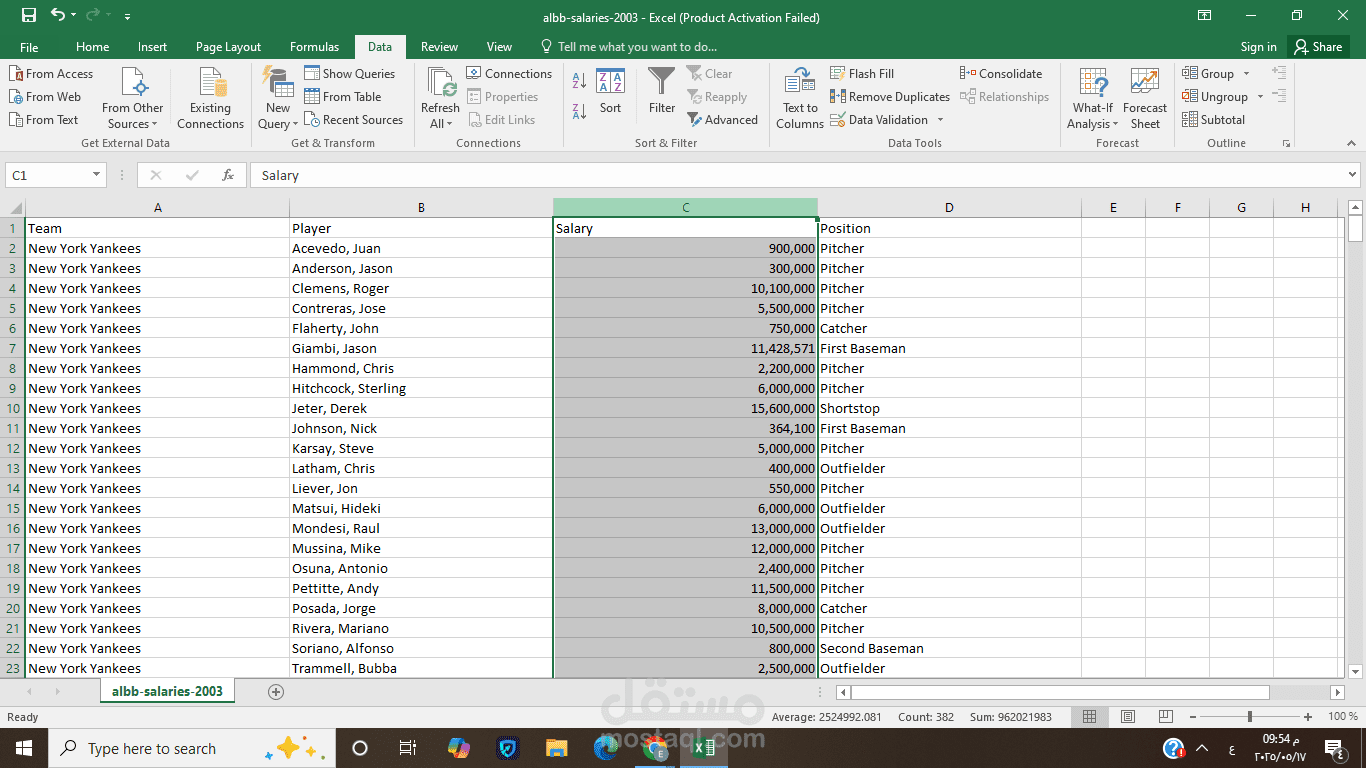Switch to the Insert tab
This screenshot has height=768, width=1366.
pos(153,47)
